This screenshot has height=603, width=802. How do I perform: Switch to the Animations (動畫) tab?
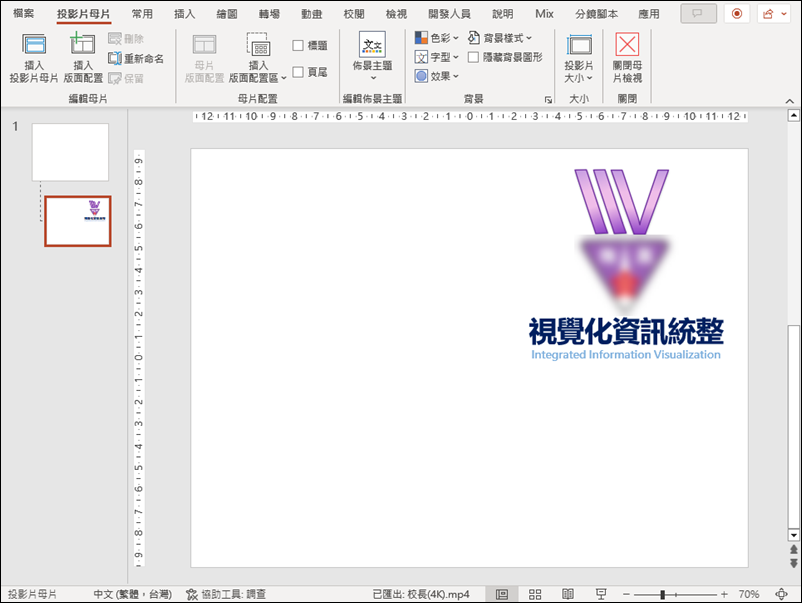(311, 14)
